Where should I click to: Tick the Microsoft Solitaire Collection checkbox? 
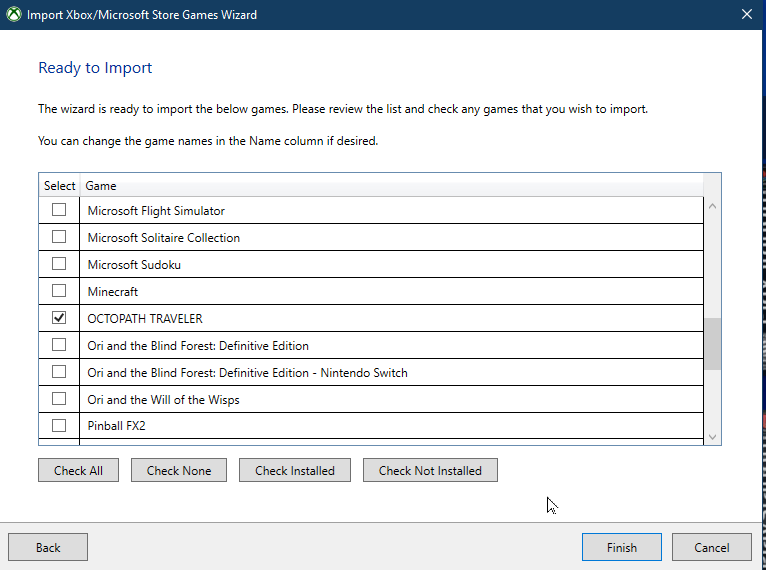[59, 237]
